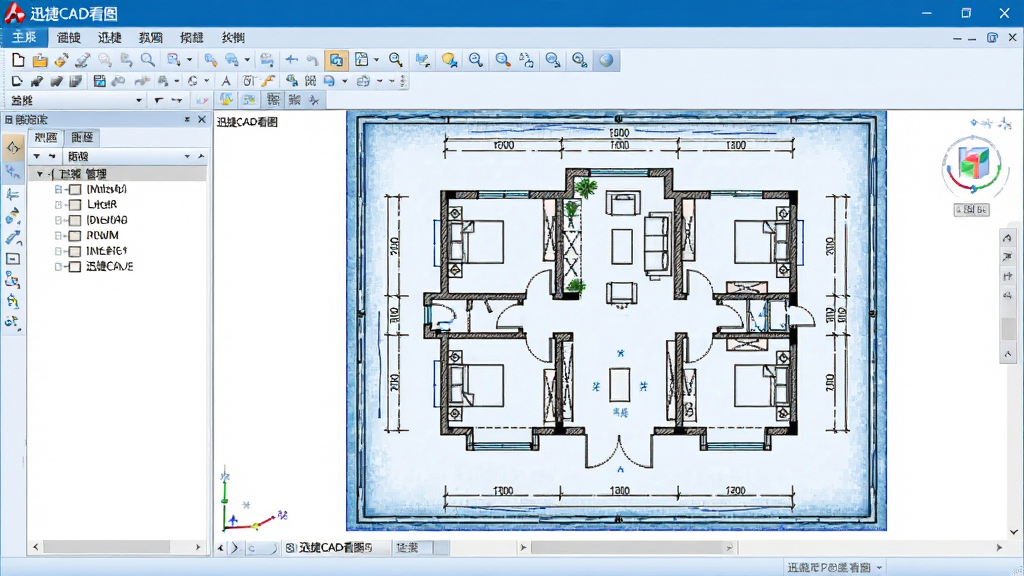The width and height of the screenshot is (1024, 576).
Task: Click the New blank document icon
Action: pyautogui.click(x=18, y=60)
